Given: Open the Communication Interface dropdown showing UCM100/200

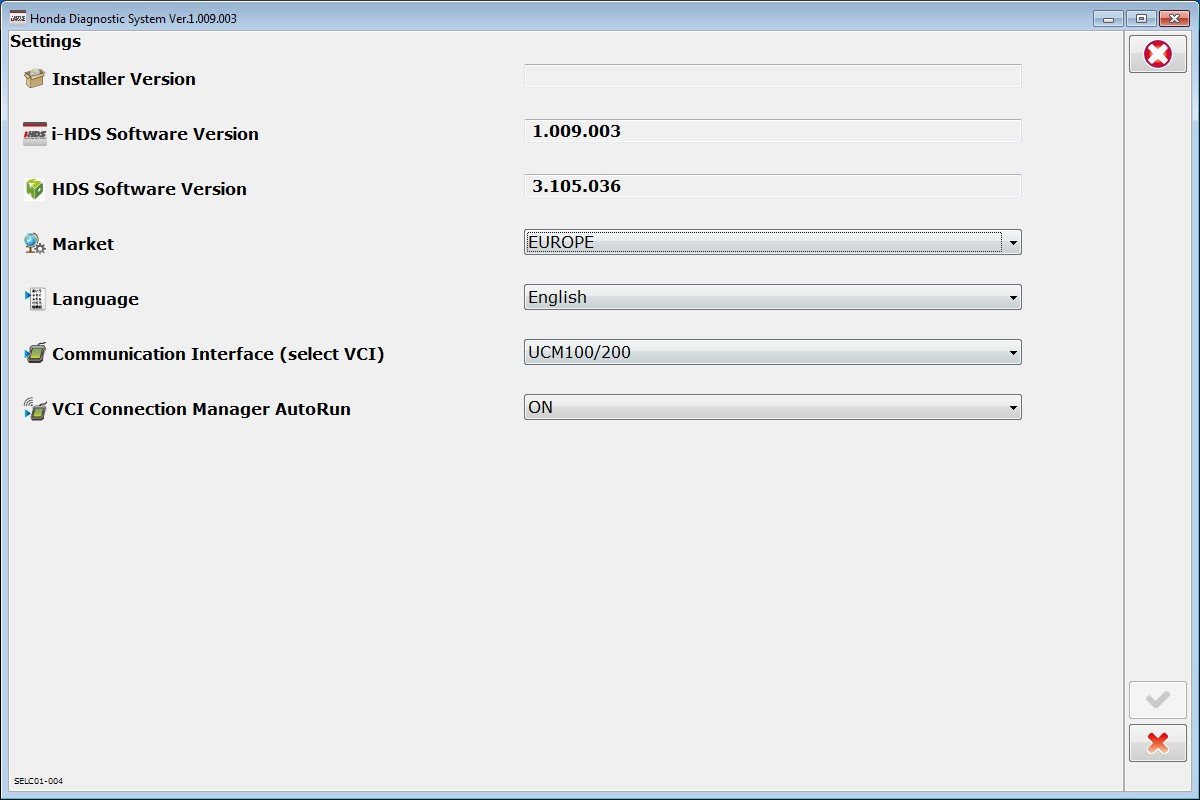Looking at the screenshot, I should (x=773, y=352).
